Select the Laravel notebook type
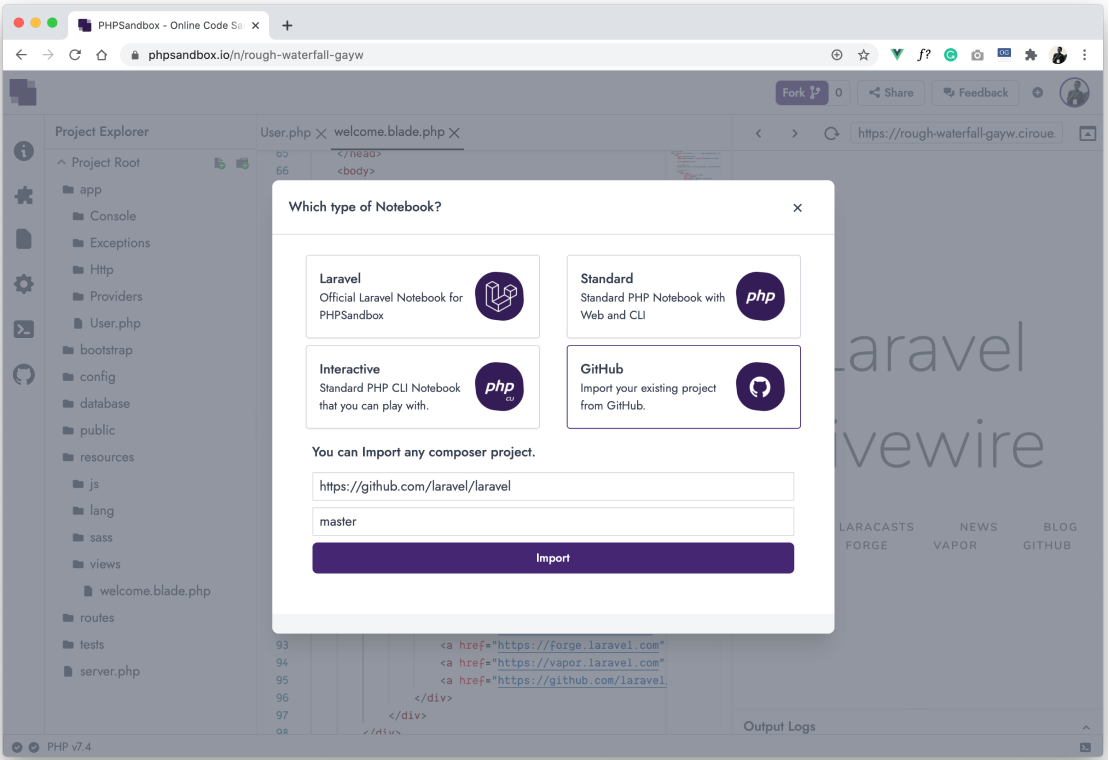Image resolution: width=1109 pixels, height=760 pixels. (423, 296)
